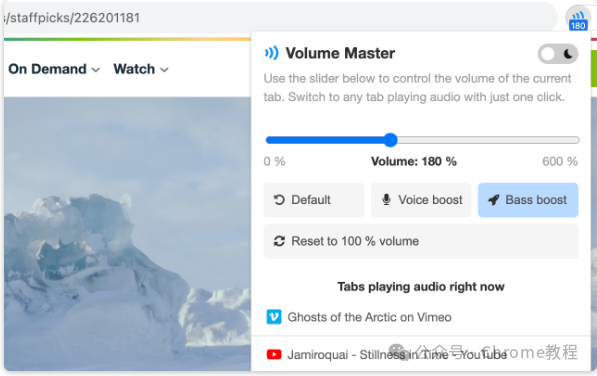
Task: Click the microphone icon in Voice boost
Action: click(x=386, y=200)
